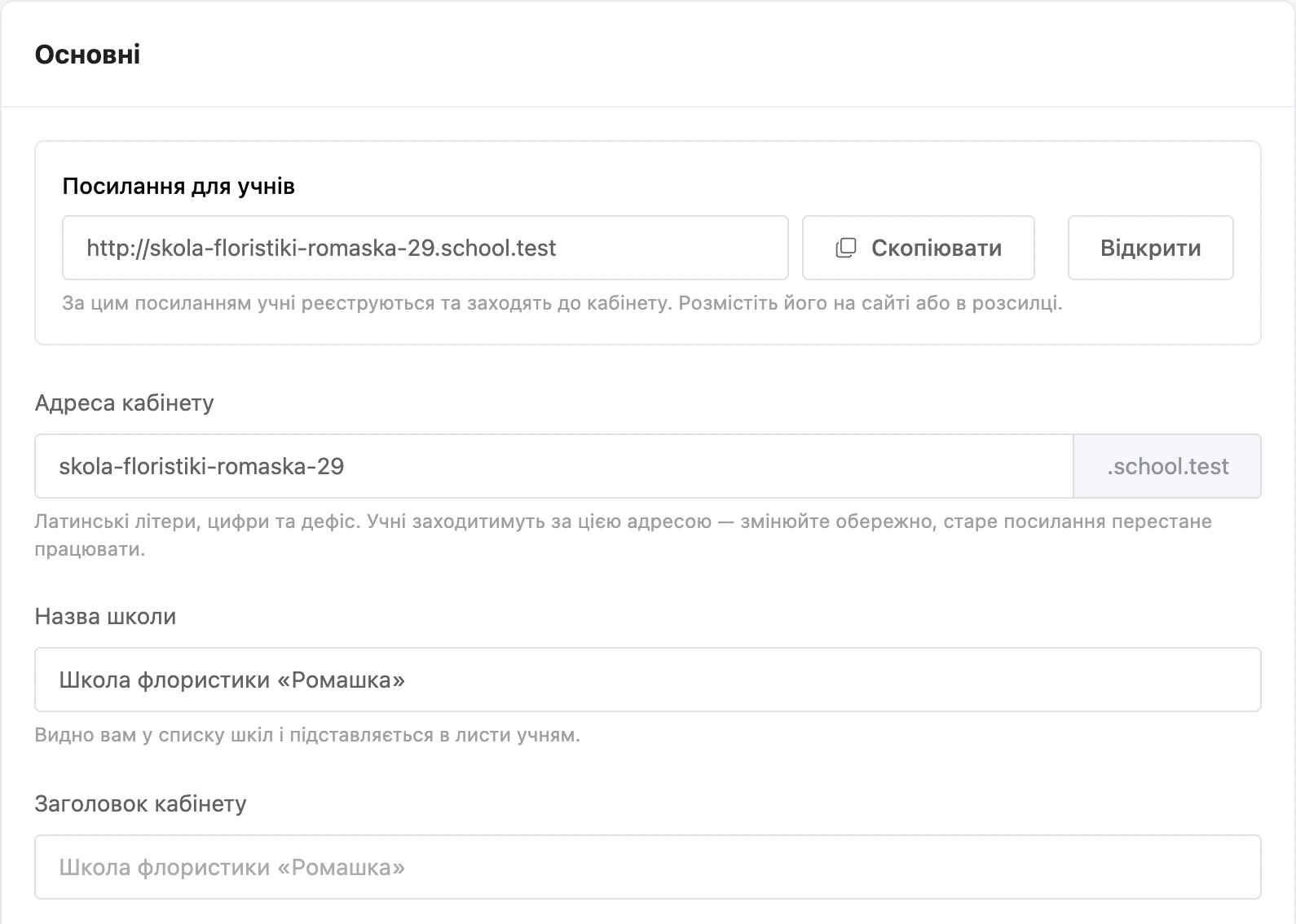Click the Основні section heading
The width and height of the screenshot is (1296, 924).
(87, 55)
